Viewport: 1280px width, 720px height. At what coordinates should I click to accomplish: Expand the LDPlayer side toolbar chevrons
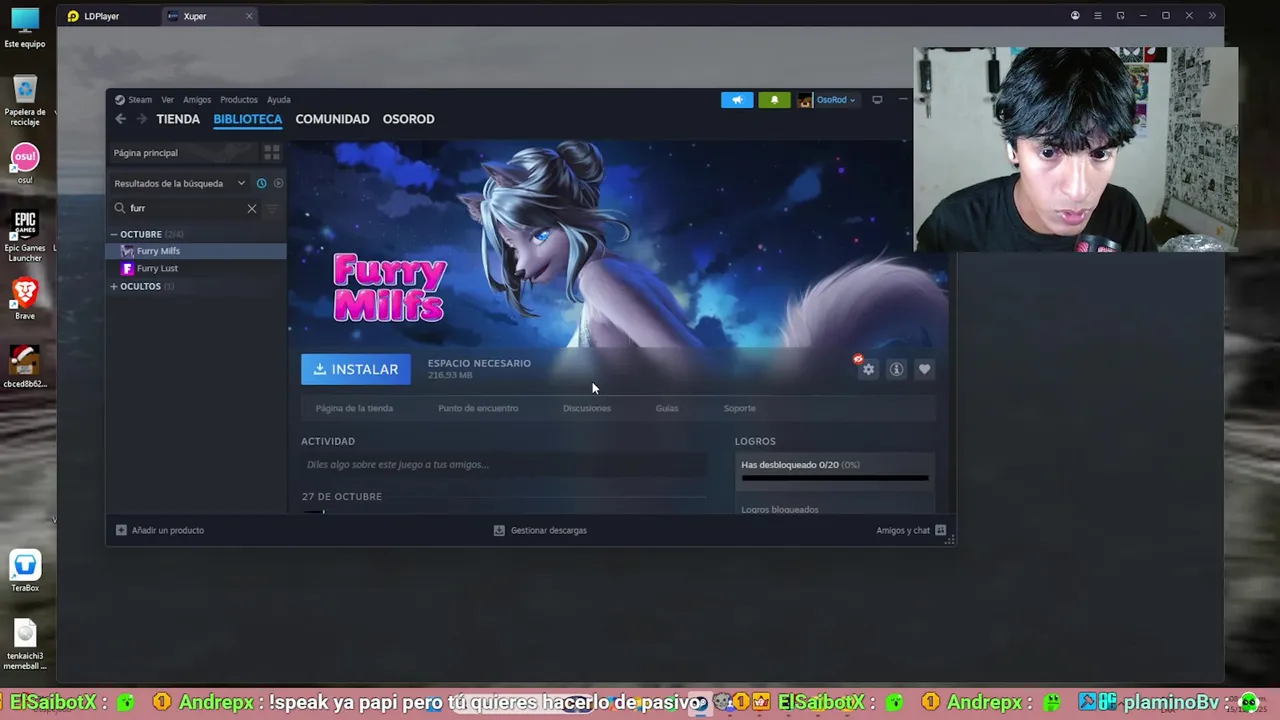1212,16
